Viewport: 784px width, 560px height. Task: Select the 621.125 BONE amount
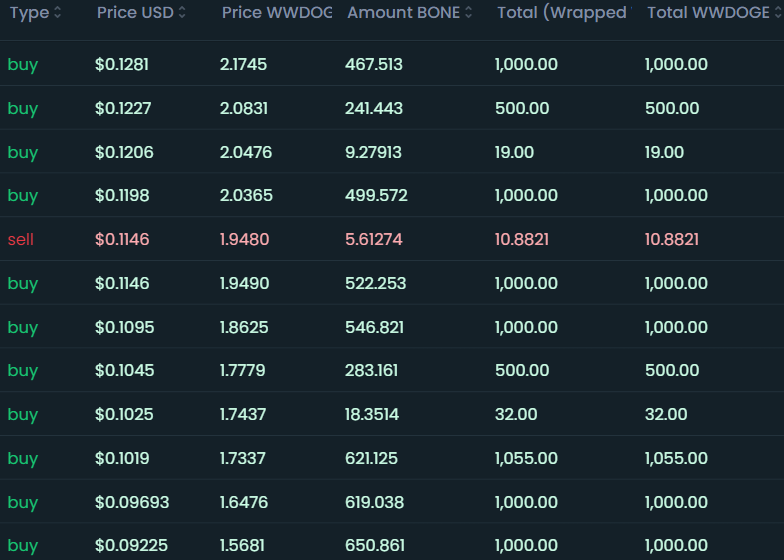(x=372, y=458)
